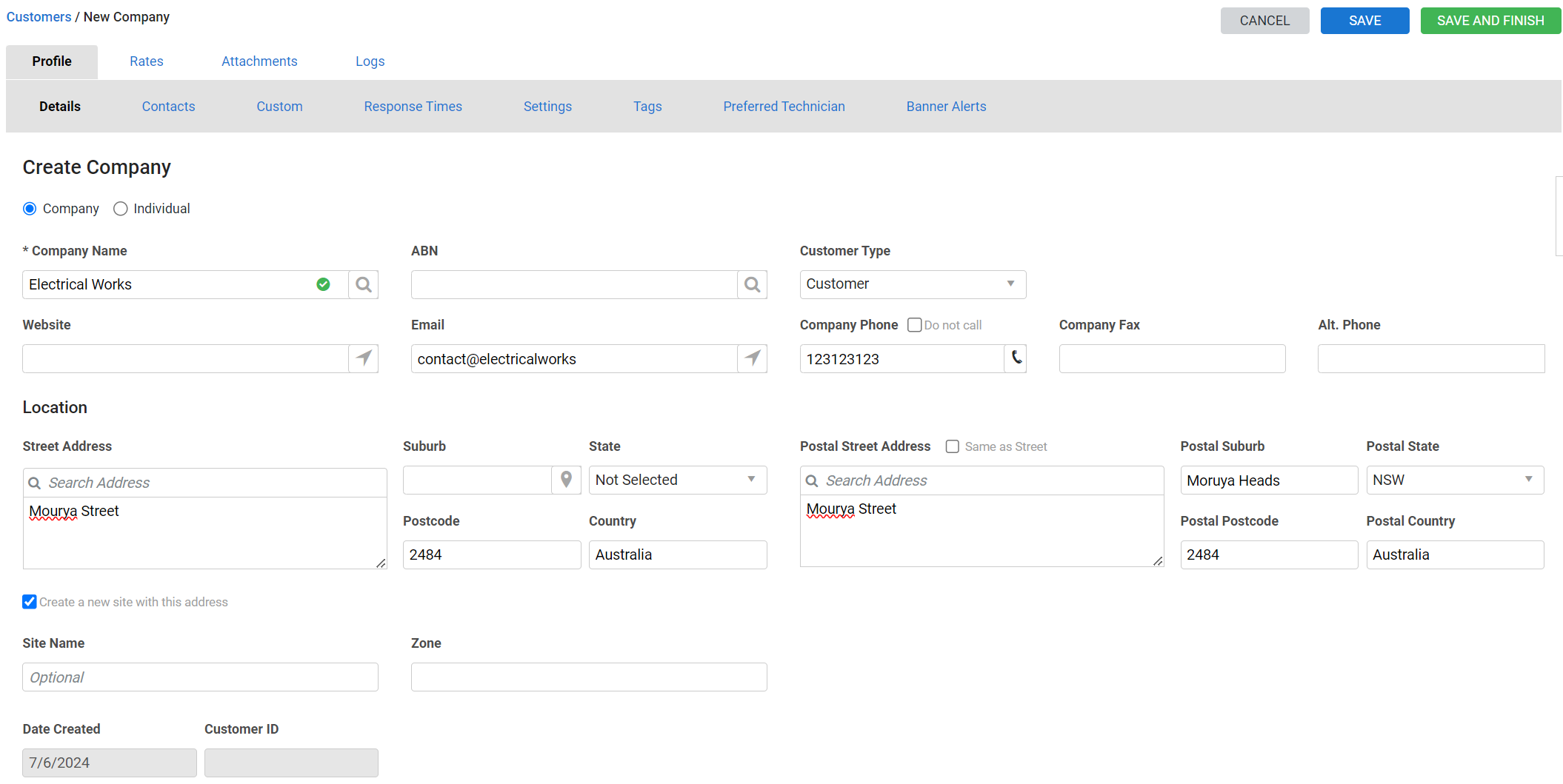This screenshot has height=784, width=1563.
Task: Click the Postcode field with 2484
Action: pos(492,555)
